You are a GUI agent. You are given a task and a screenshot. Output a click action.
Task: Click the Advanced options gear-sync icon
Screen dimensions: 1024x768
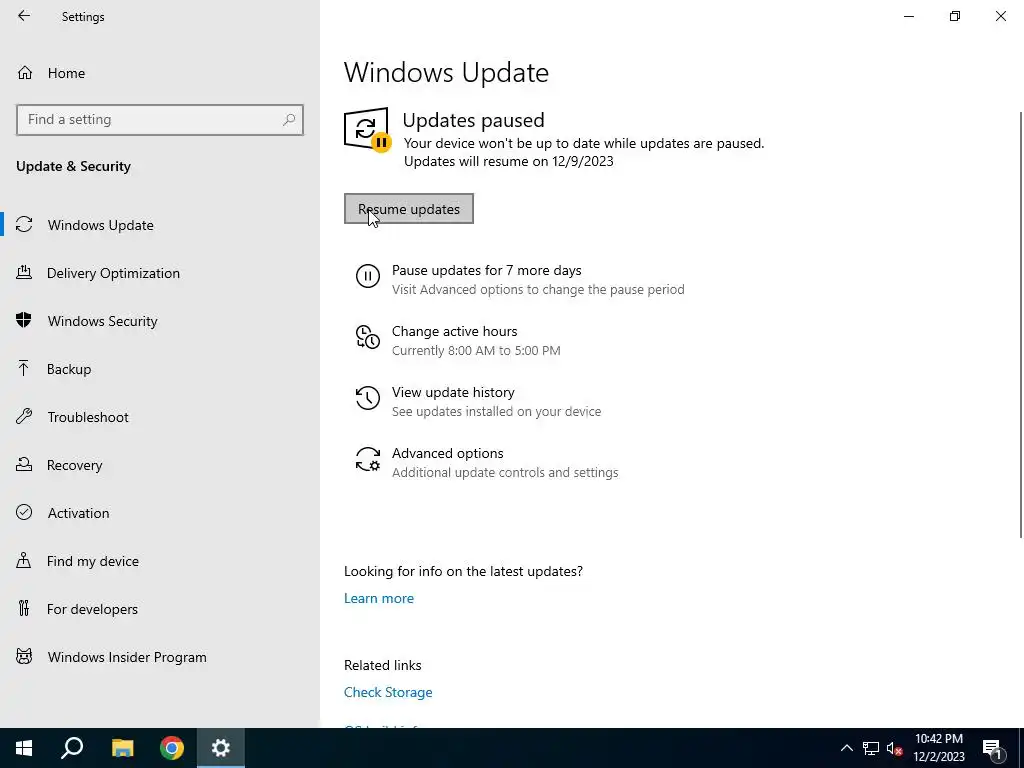tap(368, 459)
